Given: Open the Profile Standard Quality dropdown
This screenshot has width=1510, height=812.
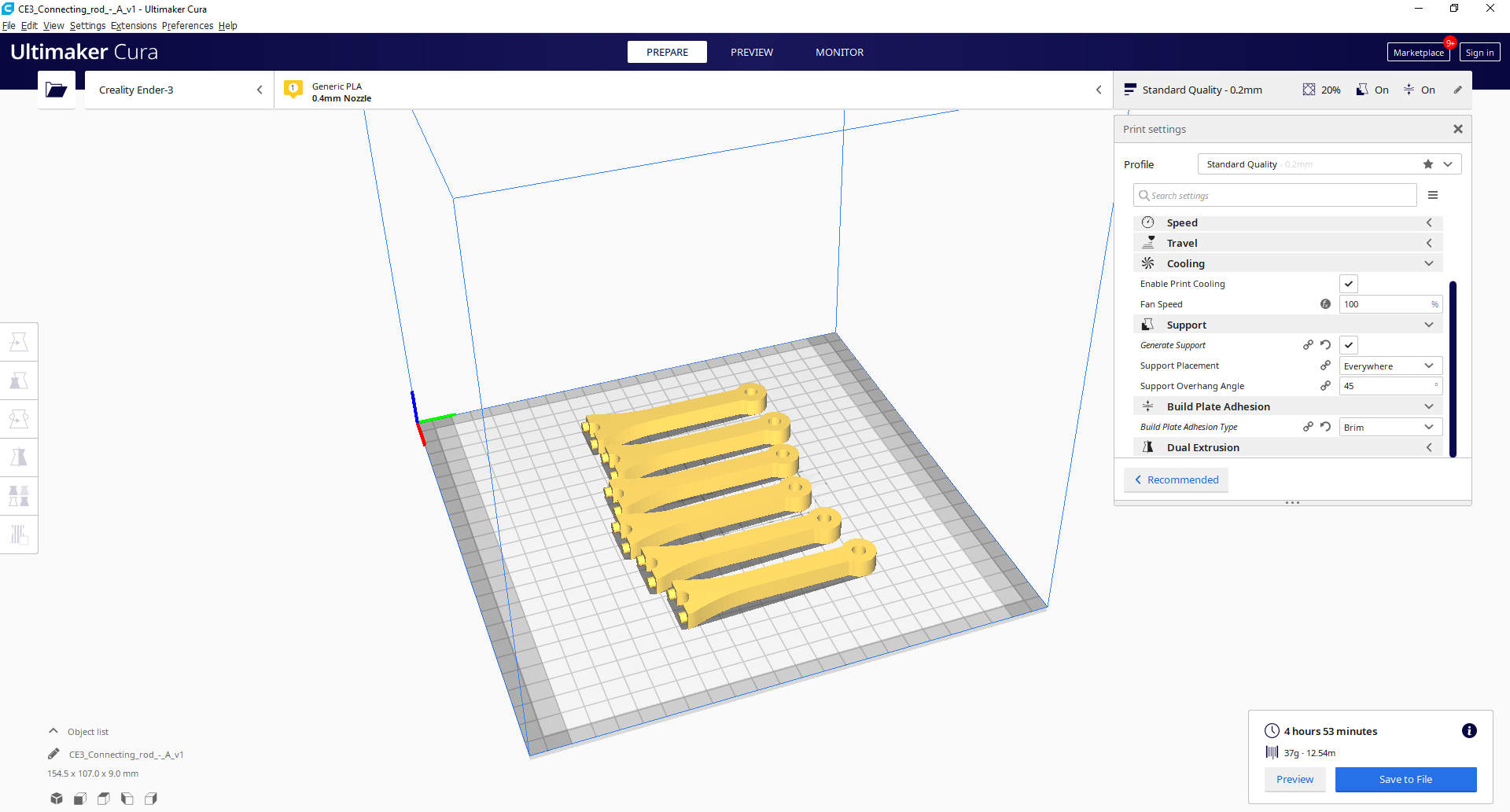Looking at the screenshot, I should [x=1329, y=164].
